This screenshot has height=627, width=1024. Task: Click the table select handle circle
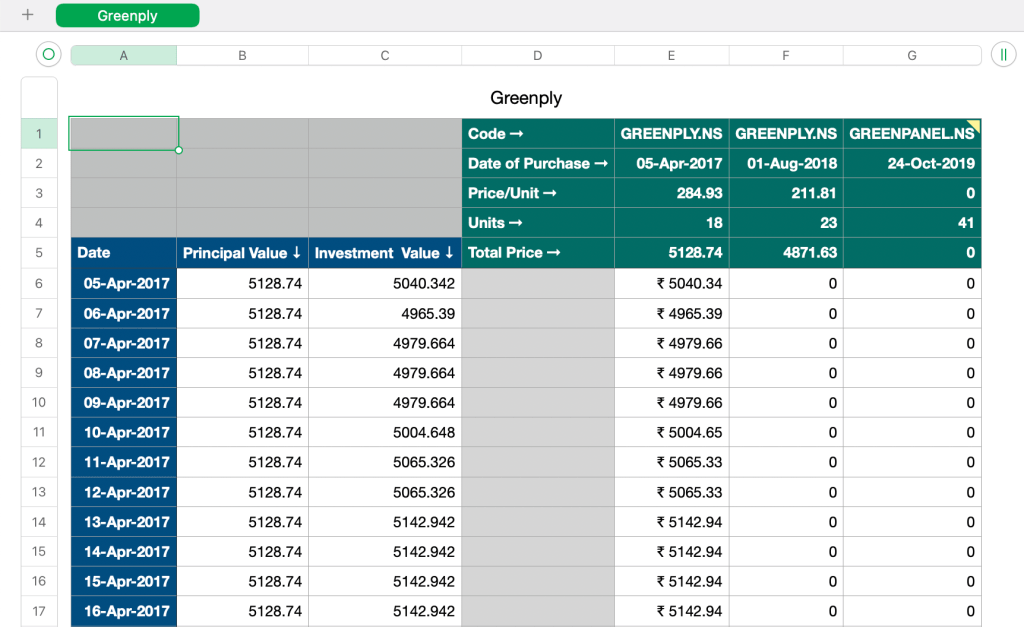(48, 55)
